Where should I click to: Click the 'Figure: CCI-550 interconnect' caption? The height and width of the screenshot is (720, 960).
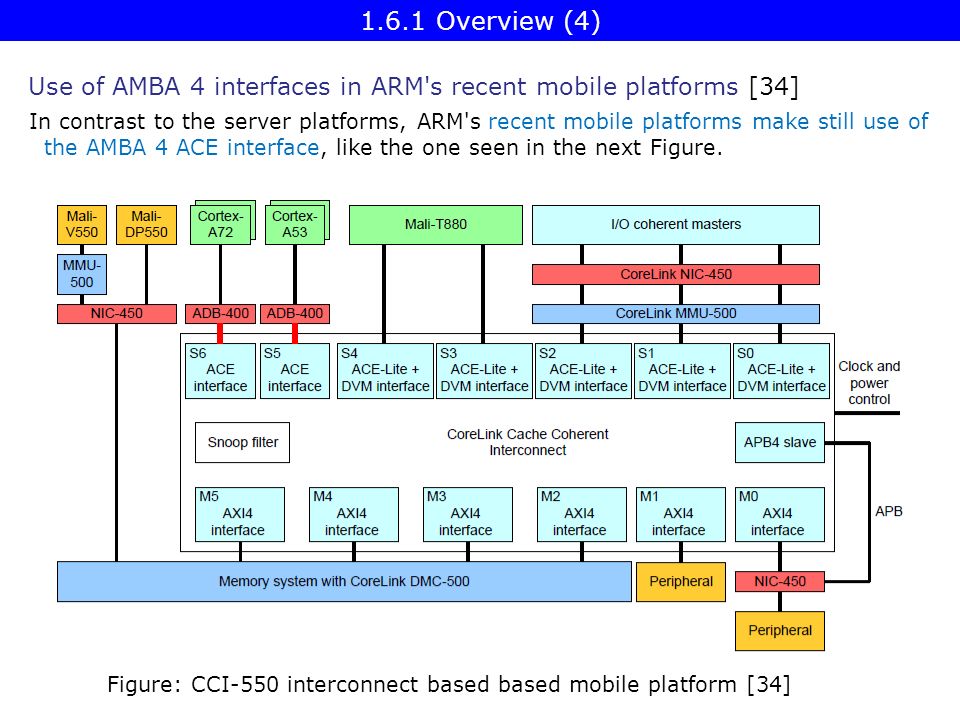[x=449, y=684]
